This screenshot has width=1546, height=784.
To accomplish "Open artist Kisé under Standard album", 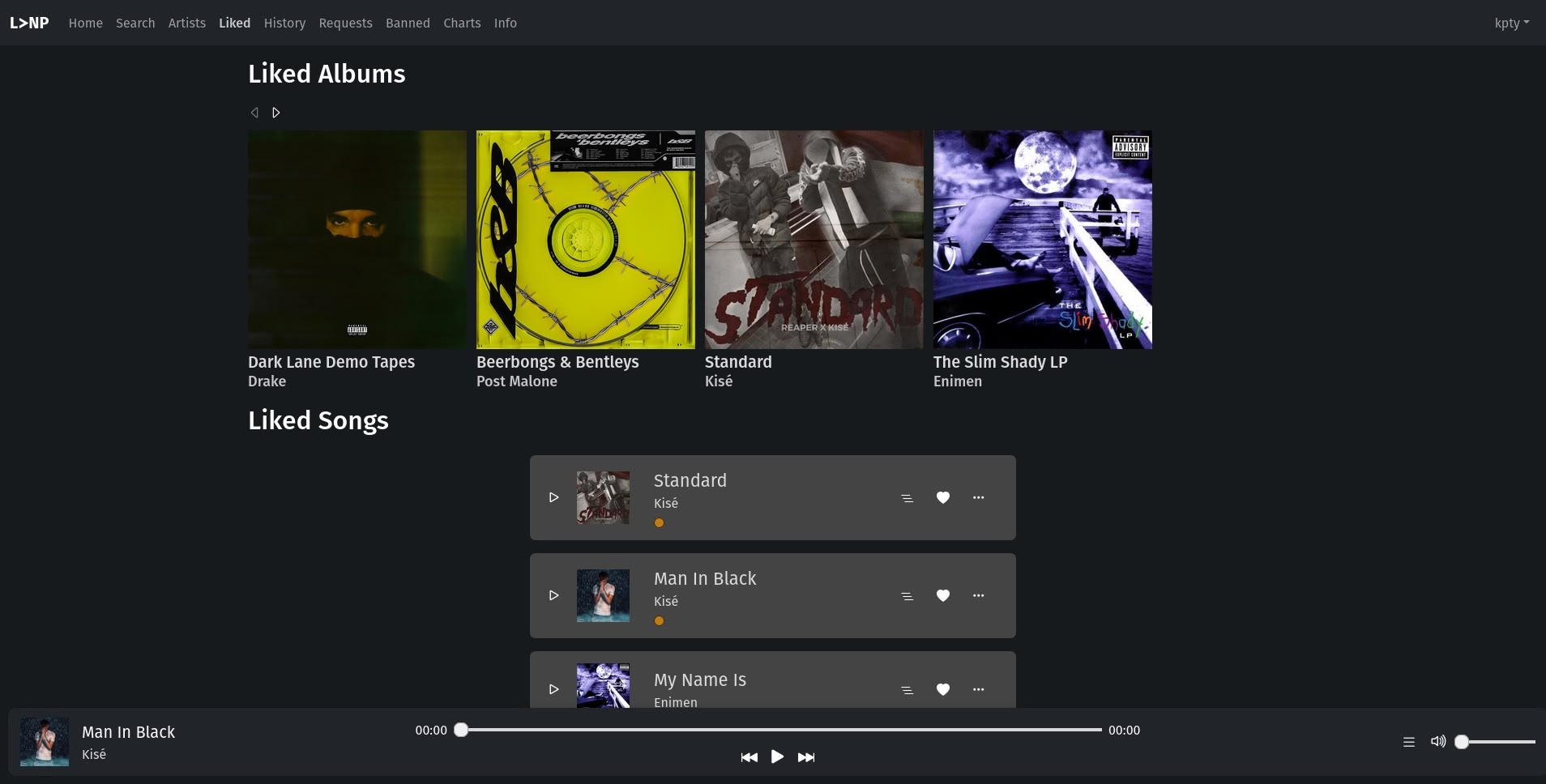I will 719,381.
